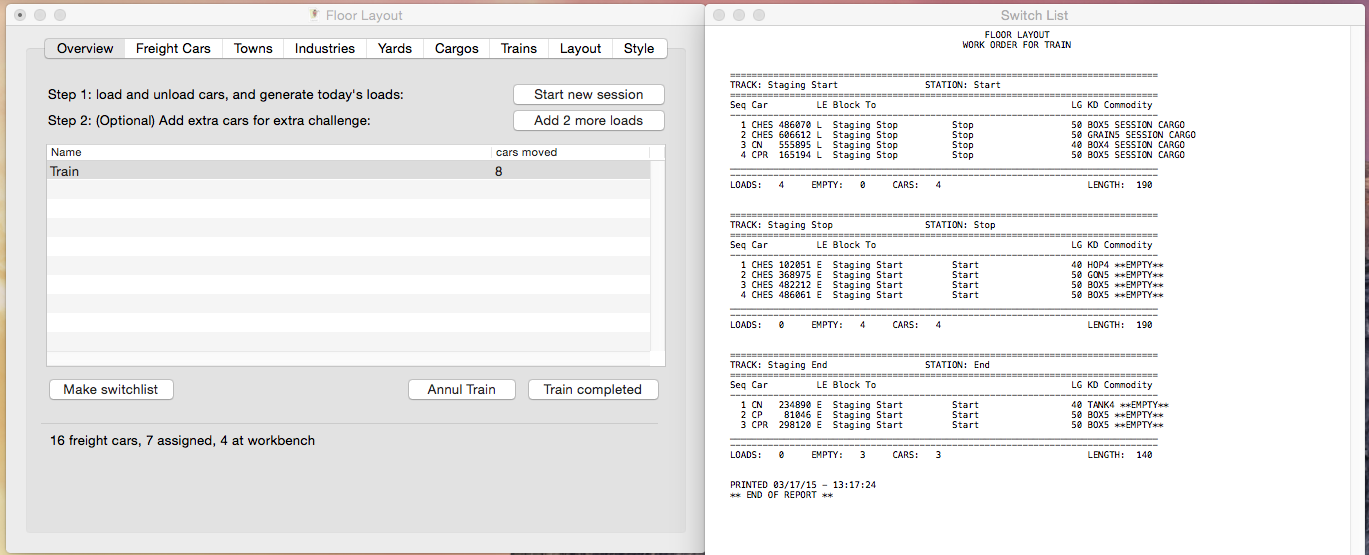Click '** END OF REPORT **' in Switch List

781,495
